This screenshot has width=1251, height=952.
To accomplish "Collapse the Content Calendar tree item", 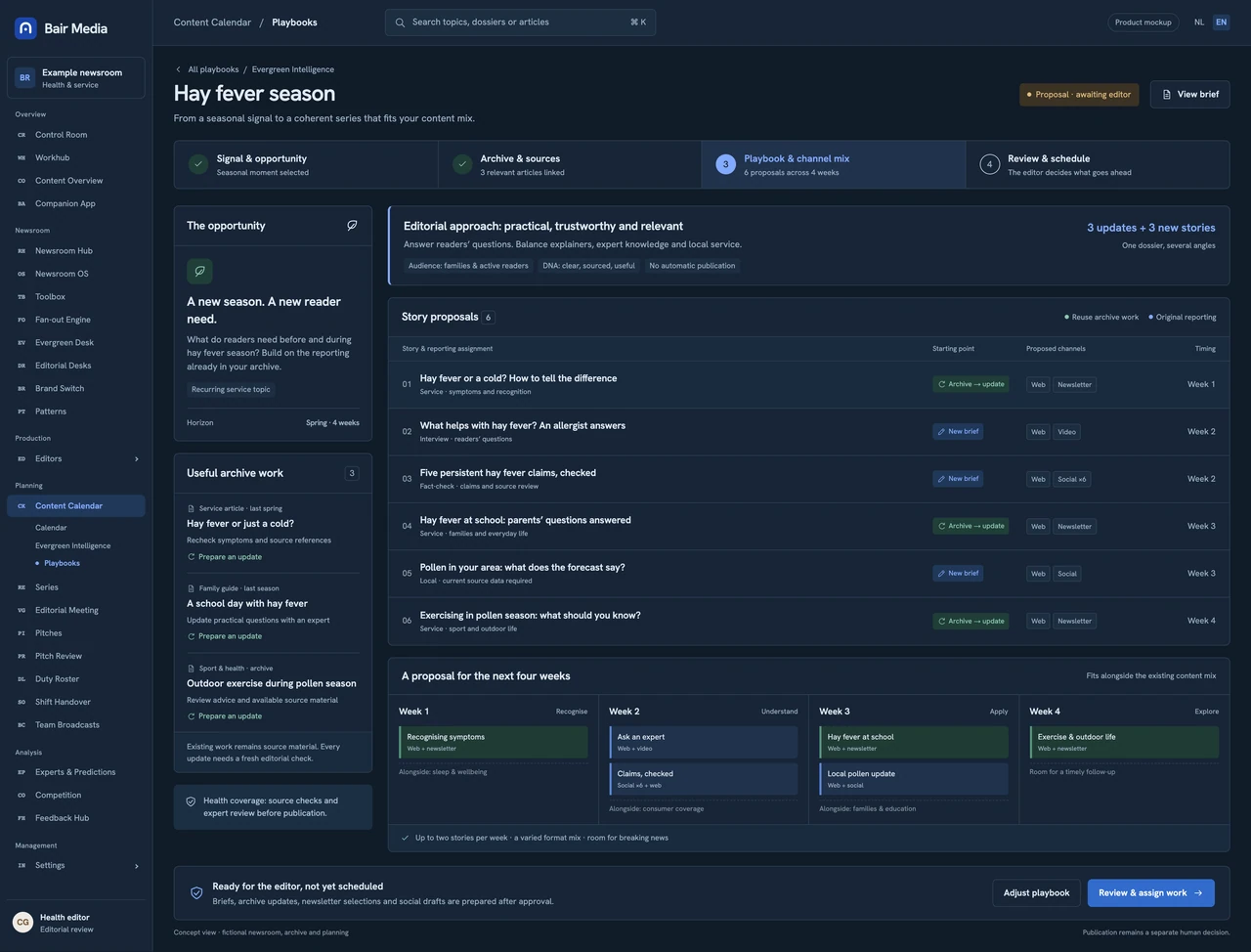I will [76, 506].
